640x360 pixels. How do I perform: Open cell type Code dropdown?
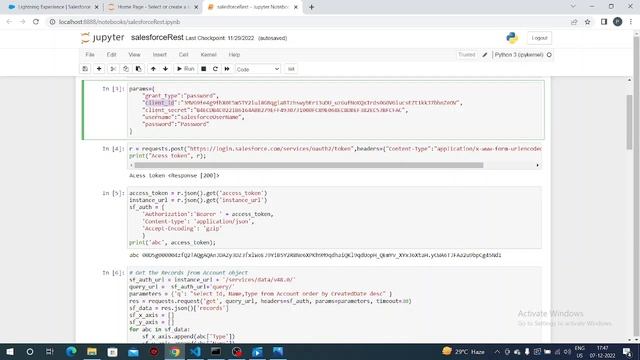pos(258,69)
